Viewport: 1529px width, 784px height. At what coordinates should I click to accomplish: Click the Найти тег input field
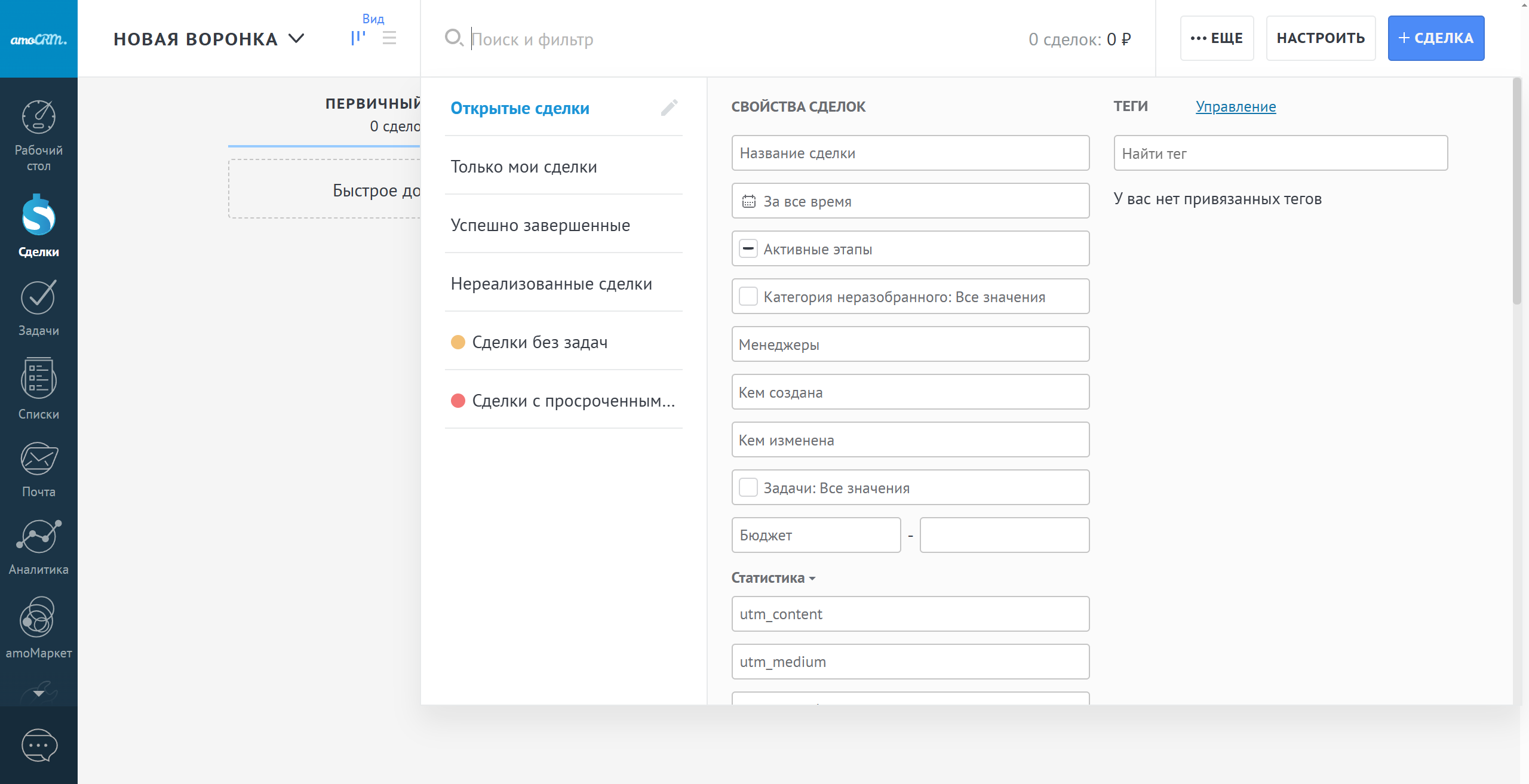[1280, 153]
